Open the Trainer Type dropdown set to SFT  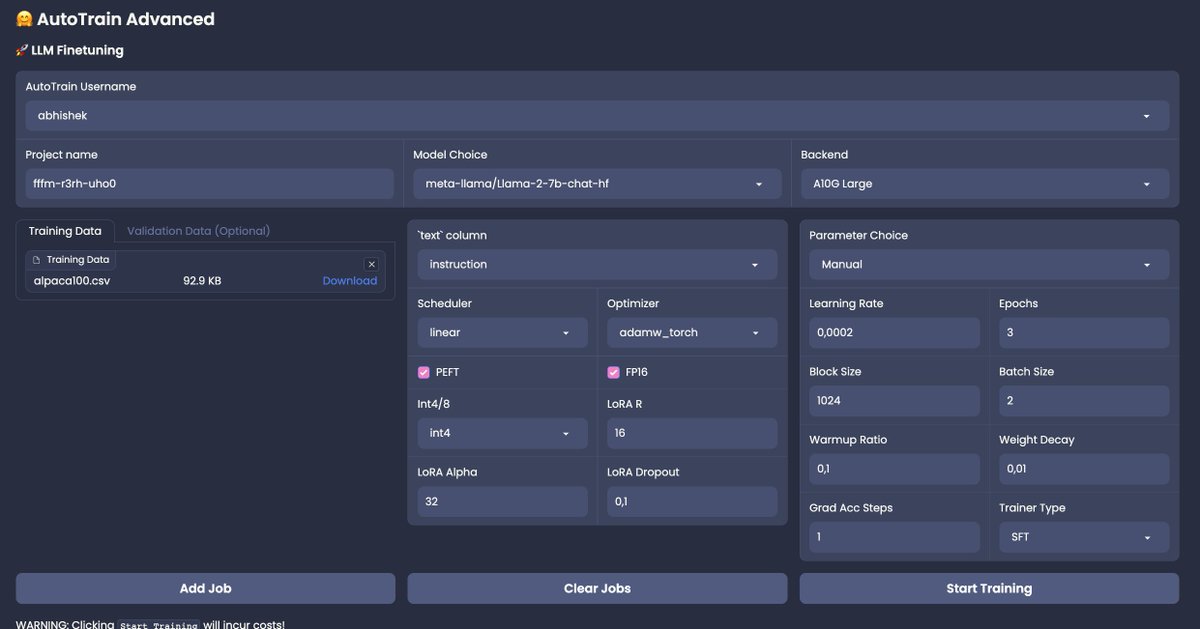pyautogui.click(x=1083, y=537)
